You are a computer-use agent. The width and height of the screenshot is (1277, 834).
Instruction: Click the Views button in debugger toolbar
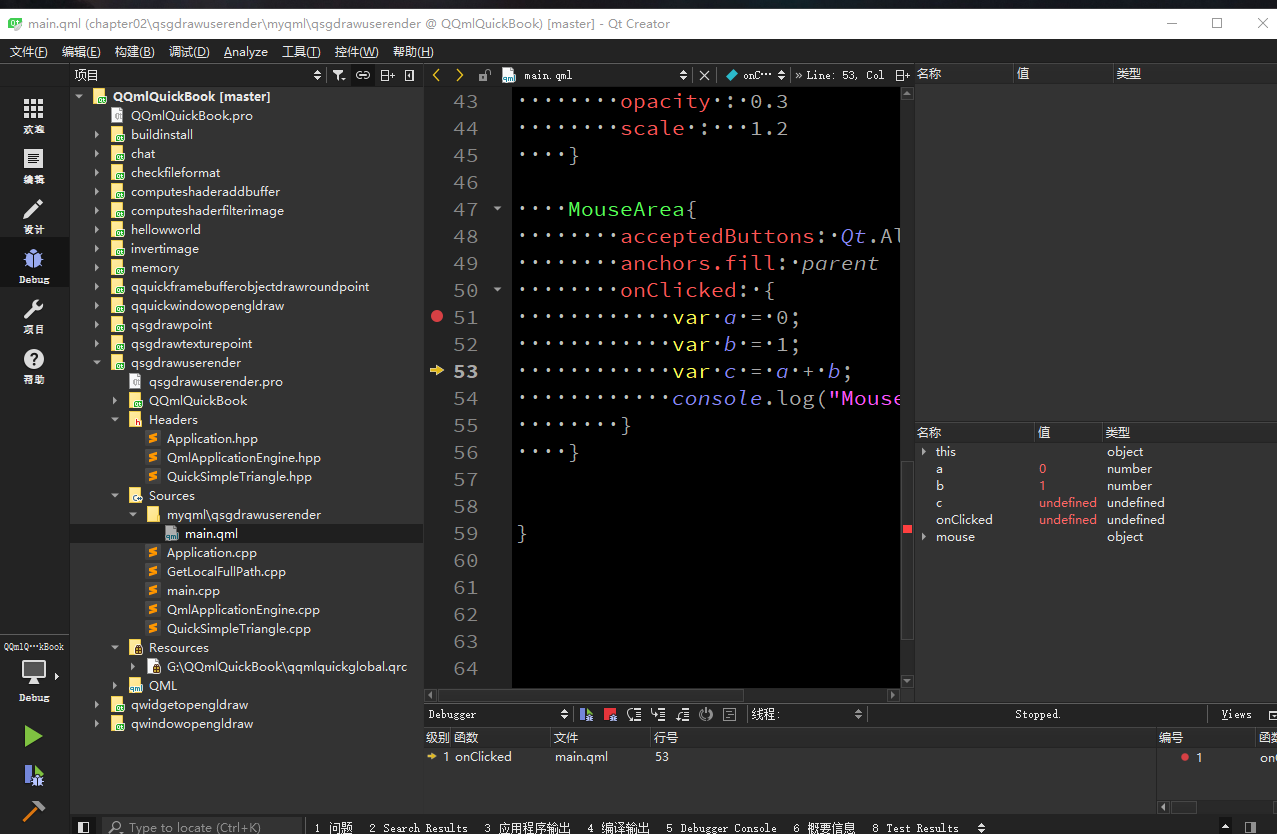click(x=1236, y=714)
